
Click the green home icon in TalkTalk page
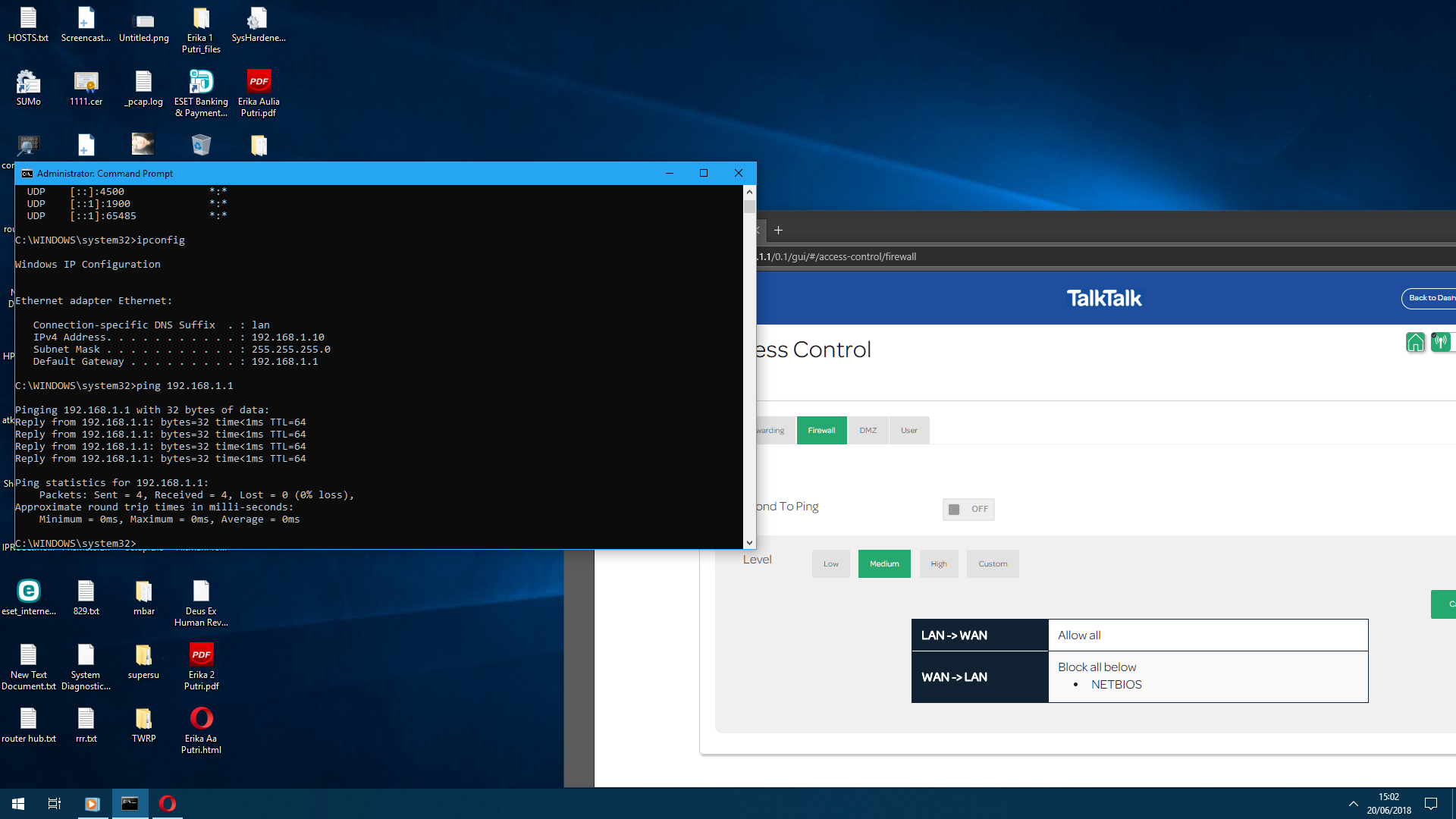click(1415, 343)
